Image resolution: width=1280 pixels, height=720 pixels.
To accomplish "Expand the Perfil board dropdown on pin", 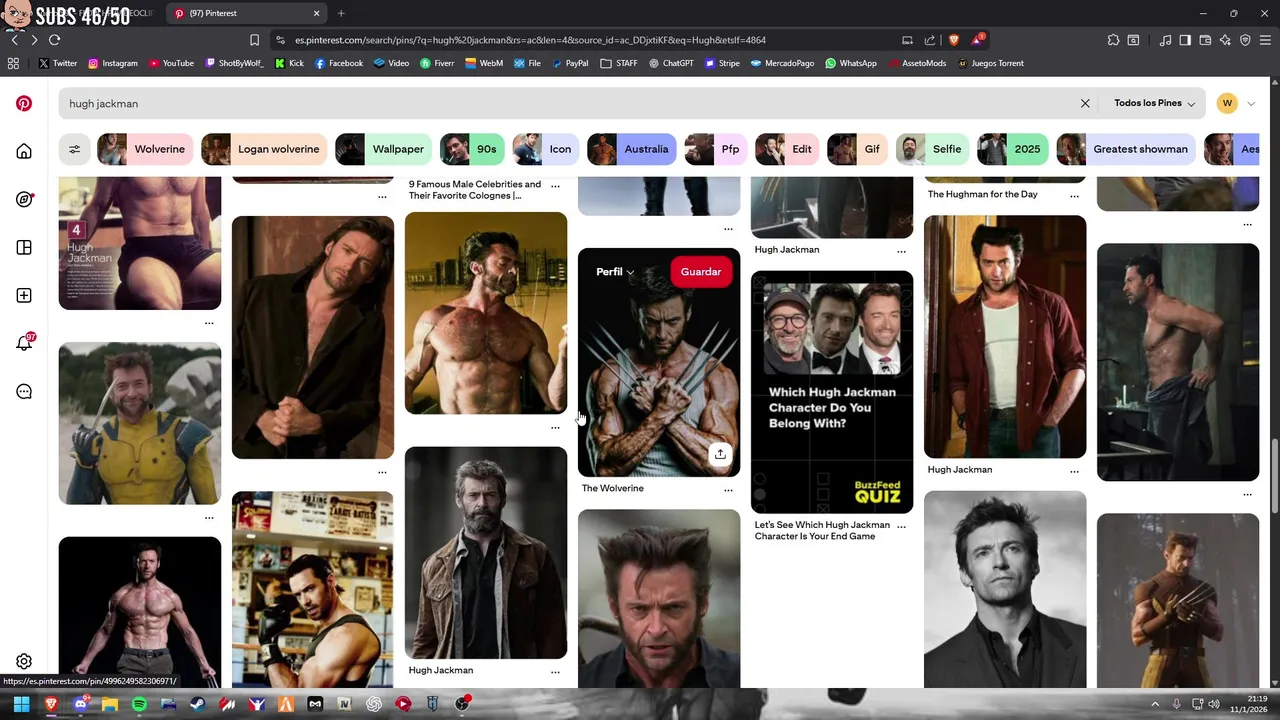I will pyautogui.click(x=615, y=272).
